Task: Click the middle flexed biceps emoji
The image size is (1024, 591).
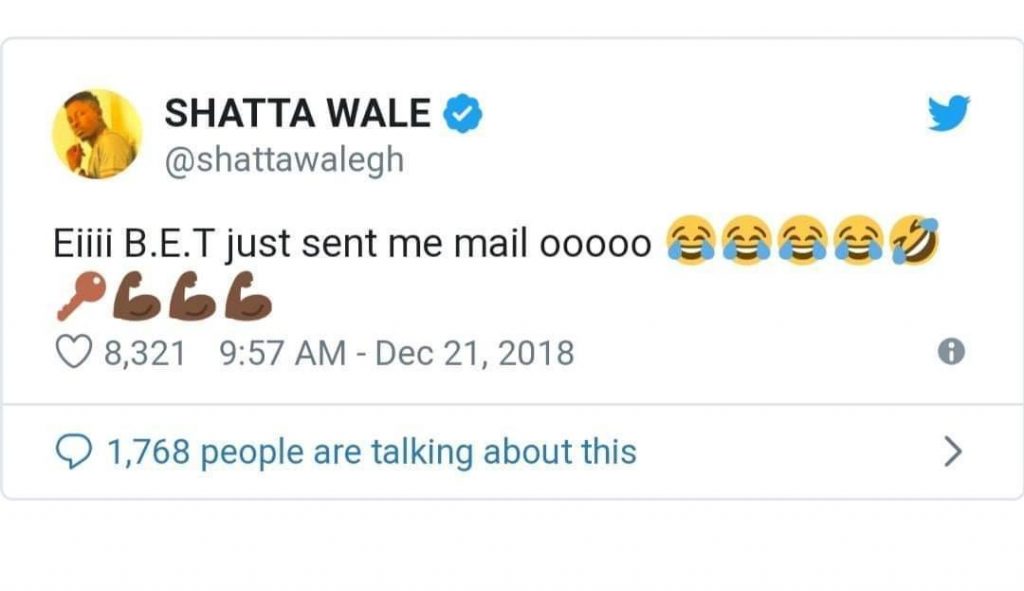Action: tap(193, 296)
